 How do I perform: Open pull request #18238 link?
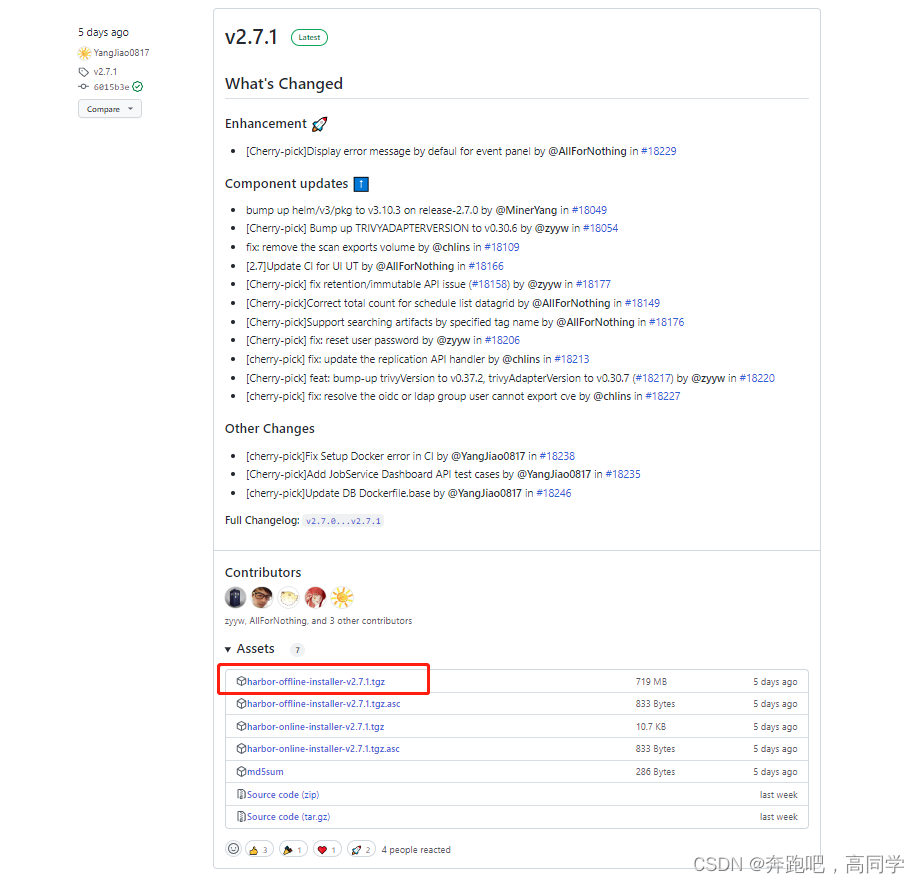557,456
